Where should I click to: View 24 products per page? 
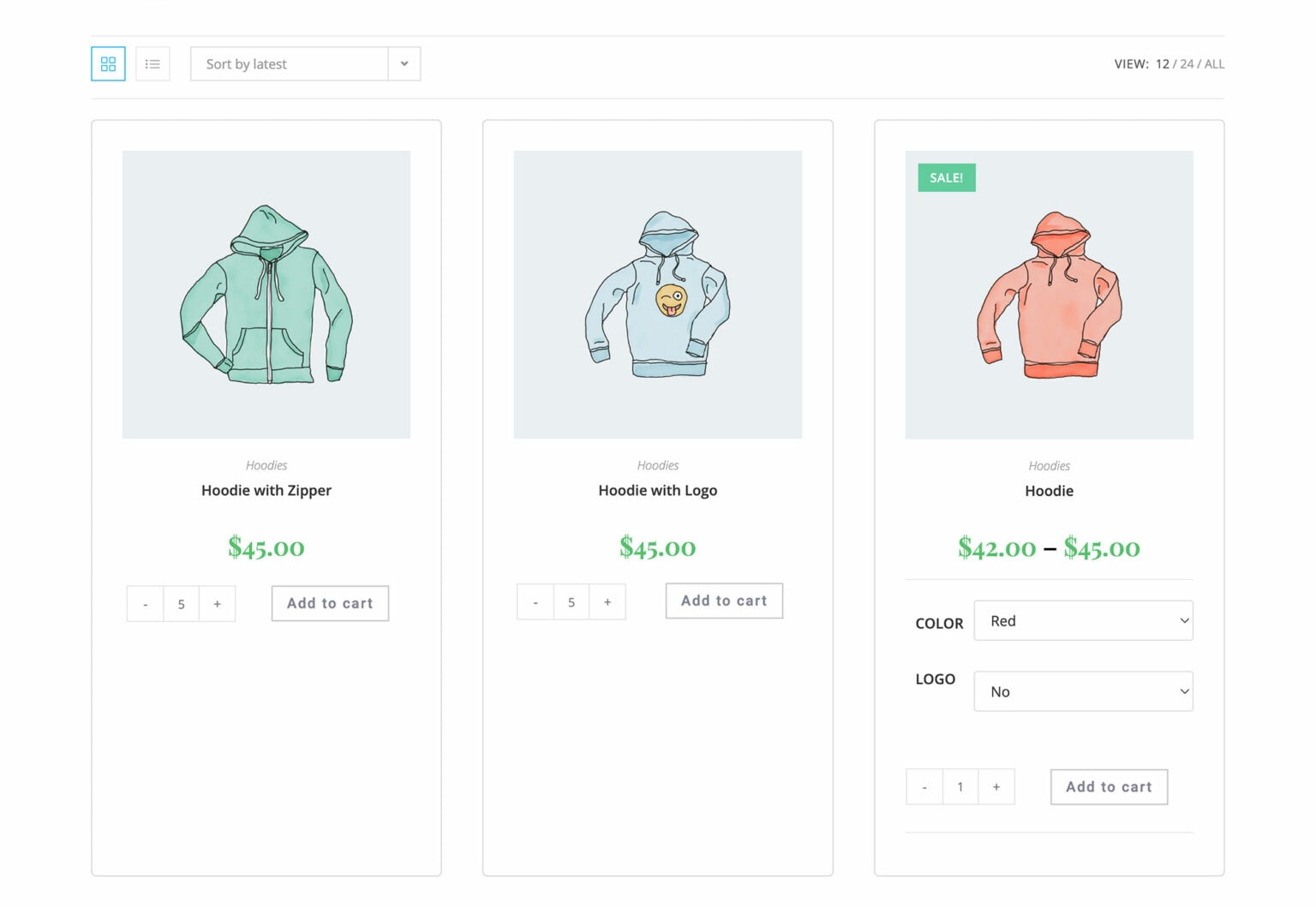click(x=1187, y=63)
